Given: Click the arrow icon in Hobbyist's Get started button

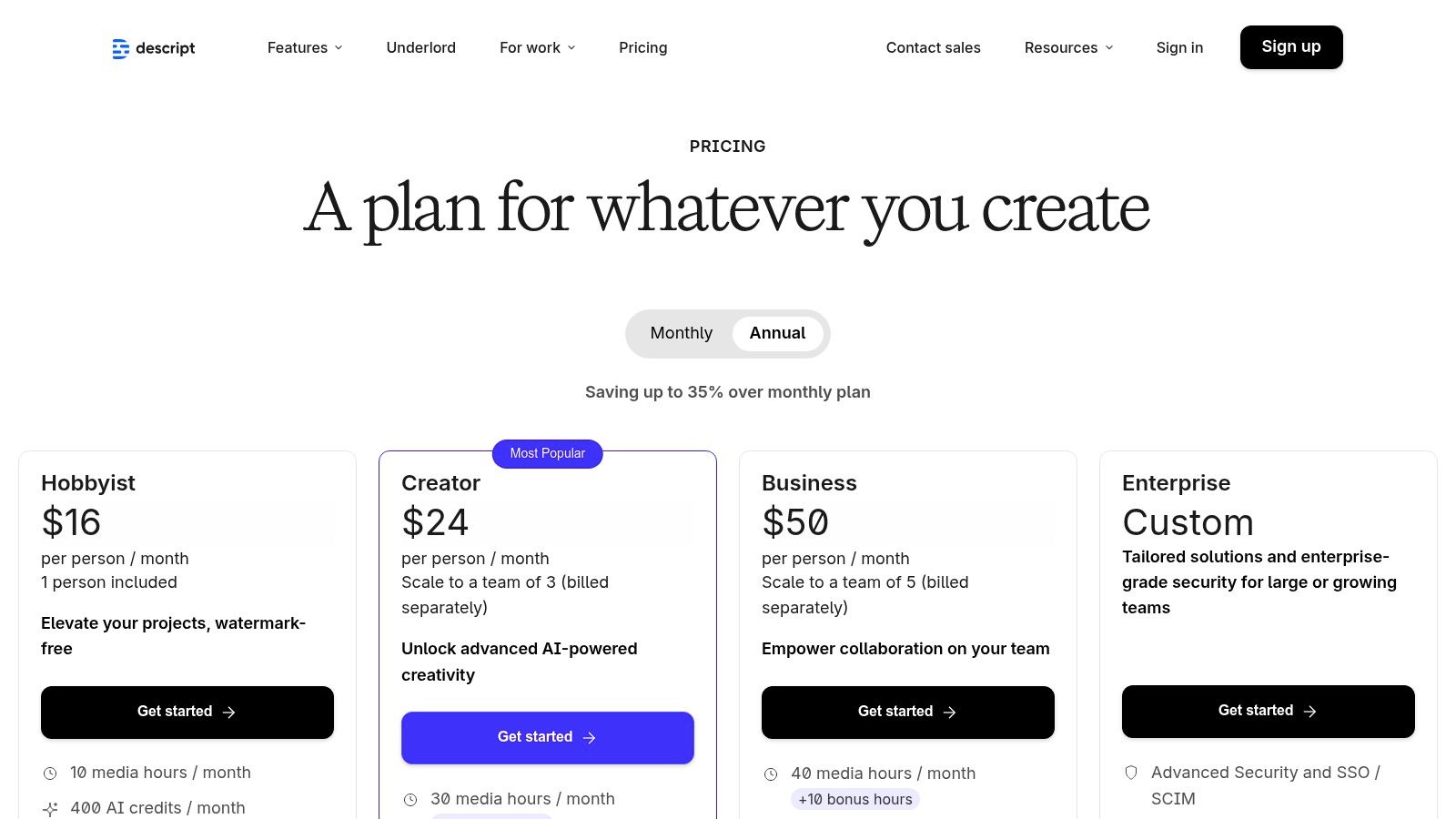Looking at the screenshot, I should point(230,712).
